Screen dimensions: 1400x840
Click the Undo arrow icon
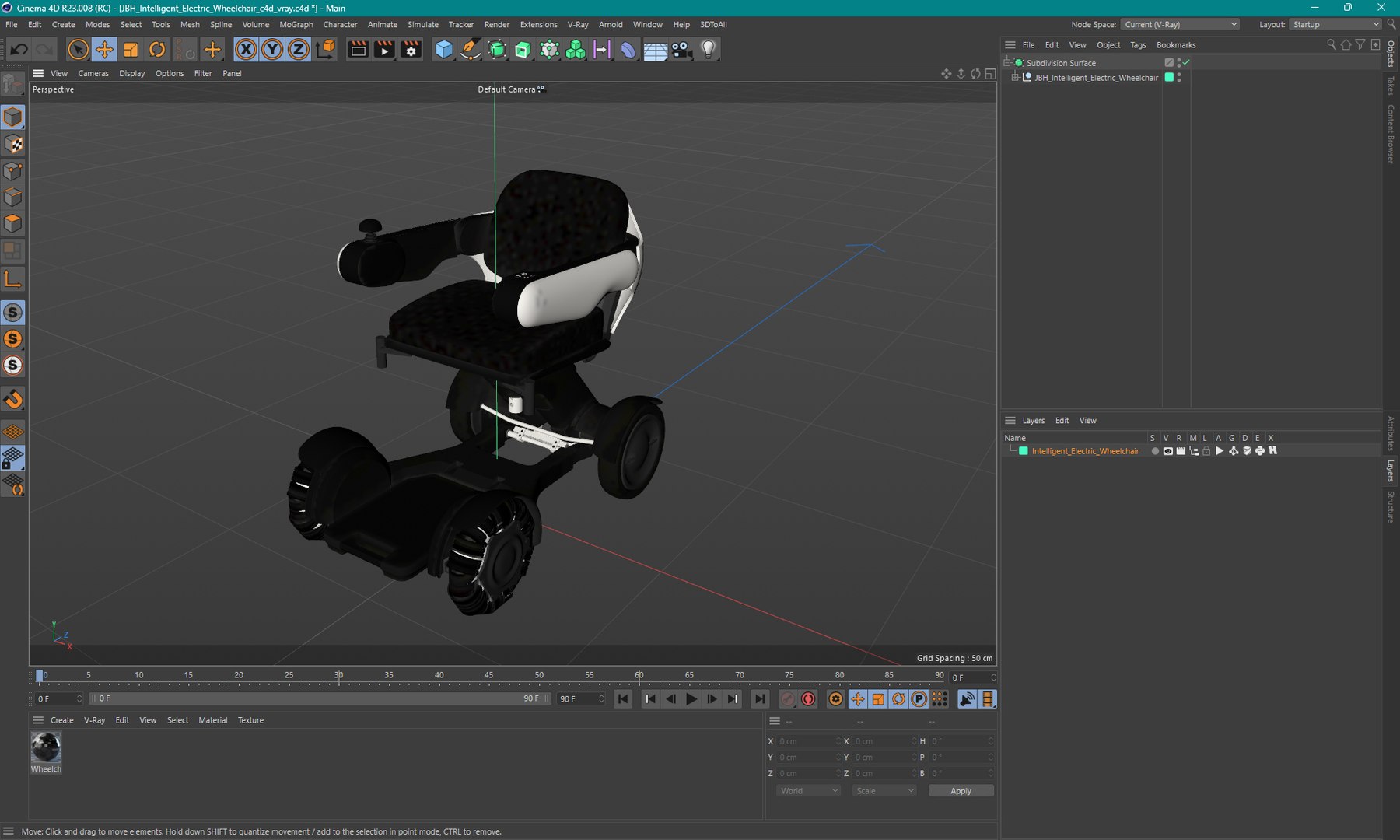[x=19, y=50]
